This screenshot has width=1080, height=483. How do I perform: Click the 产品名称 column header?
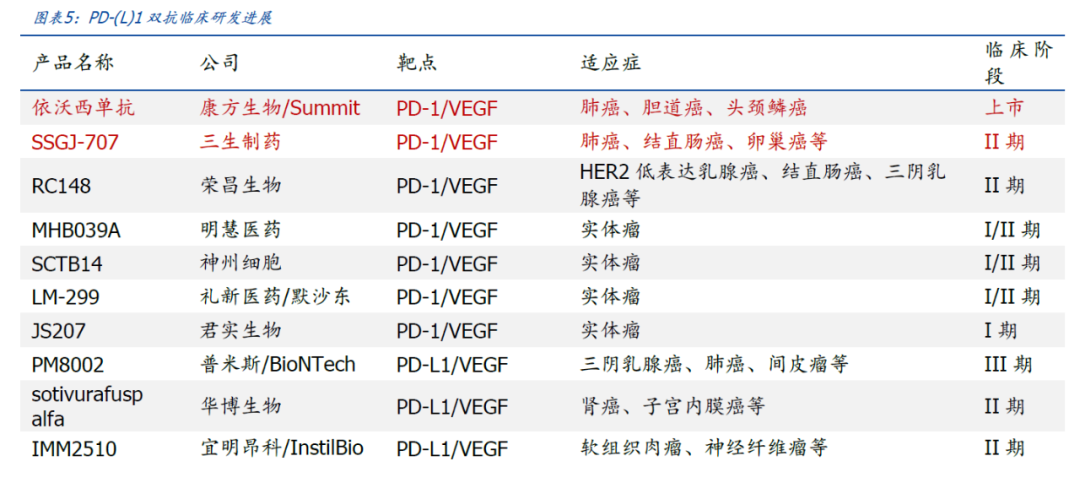click(x=73, y=64)
